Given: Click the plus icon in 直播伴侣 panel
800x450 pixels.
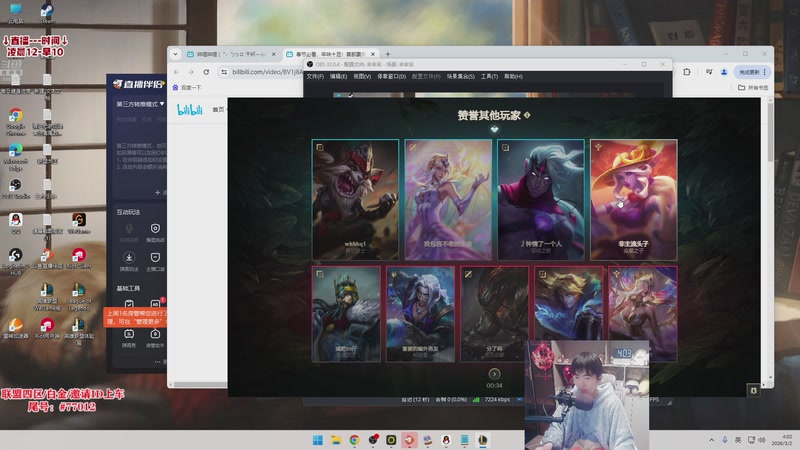Looking at the screenshot, I should tap(157, 192).
